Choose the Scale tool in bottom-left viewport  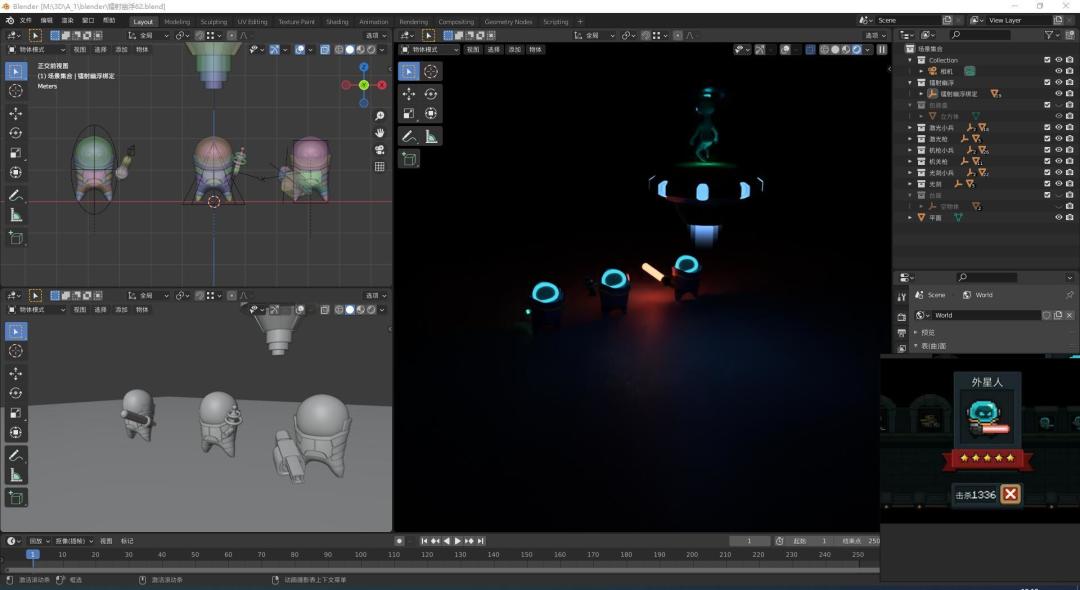click(15, 413)
